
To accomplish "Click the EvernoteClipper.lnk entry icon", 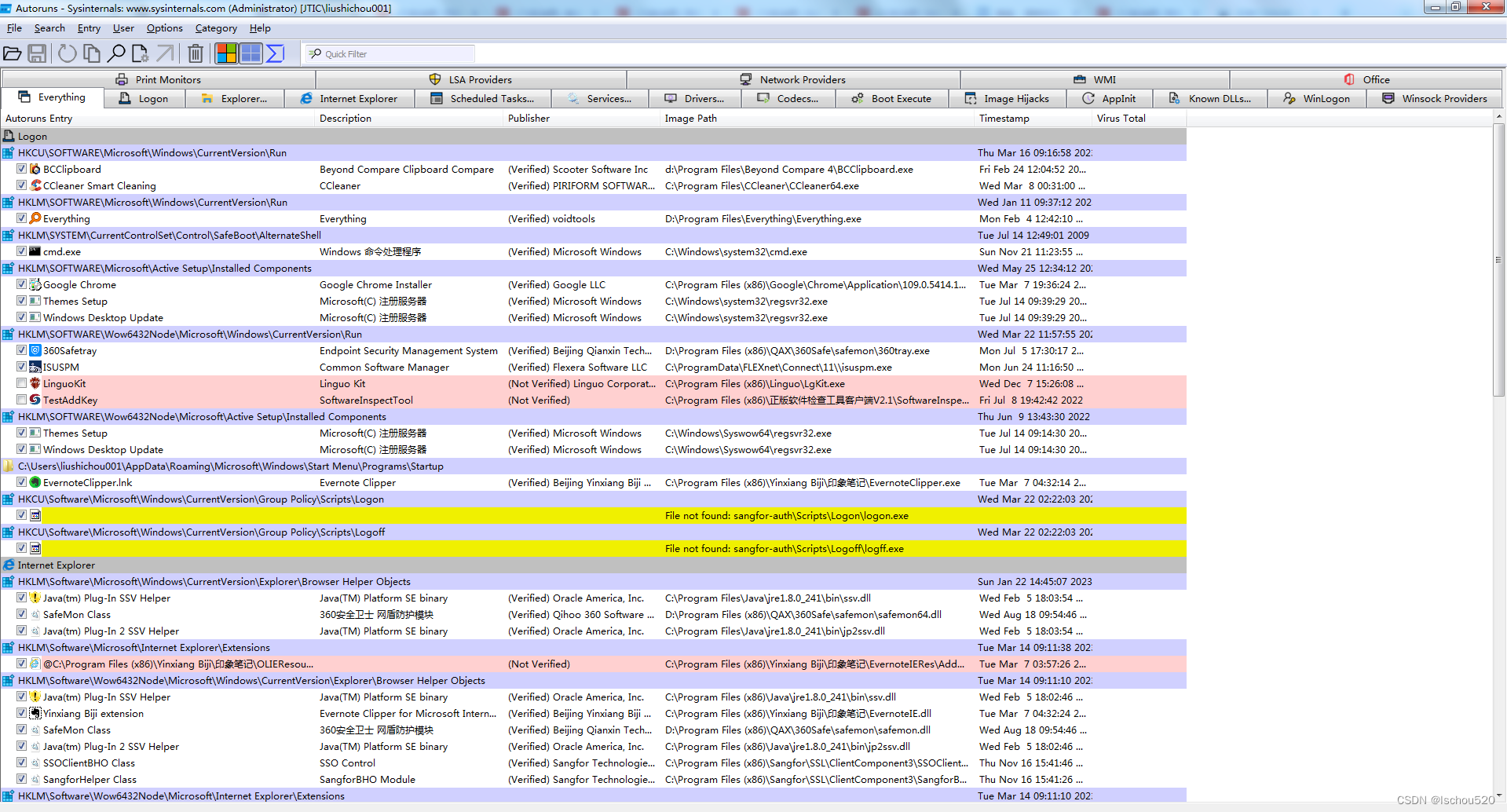I will pos(35,482).
